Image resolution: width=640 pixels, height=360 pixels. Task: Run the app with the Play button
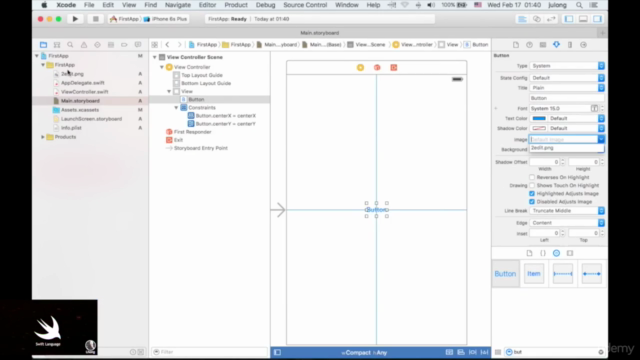[75, 19]
